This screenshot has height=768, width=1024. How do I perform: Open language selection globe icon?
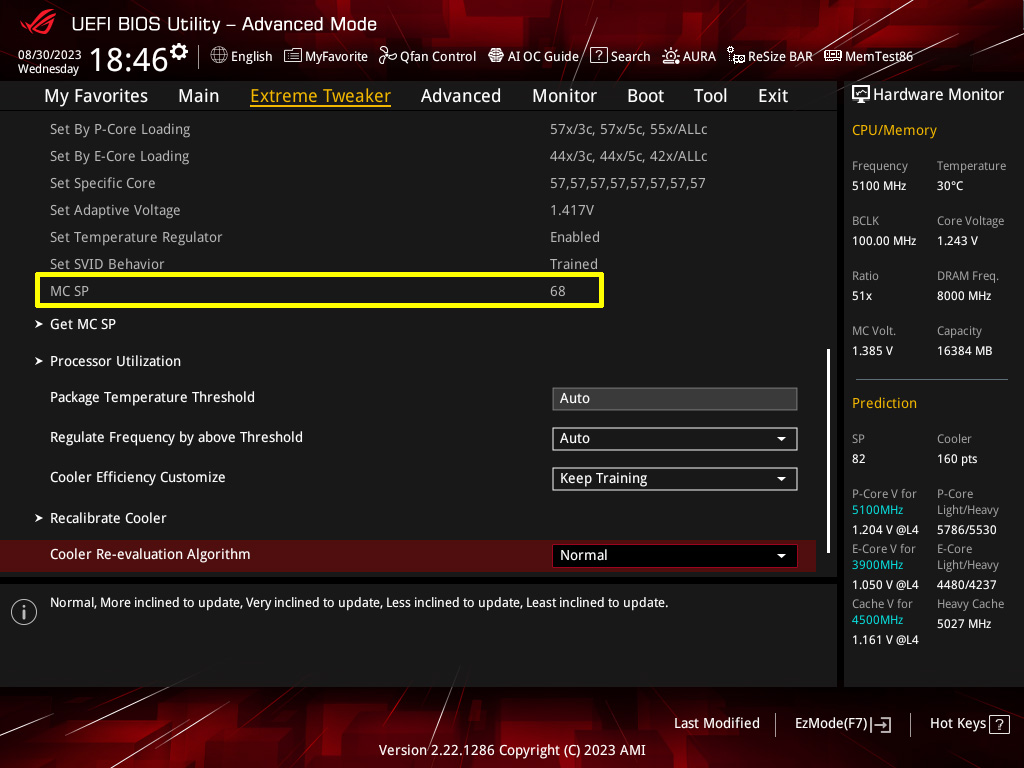tap(219, 56)
